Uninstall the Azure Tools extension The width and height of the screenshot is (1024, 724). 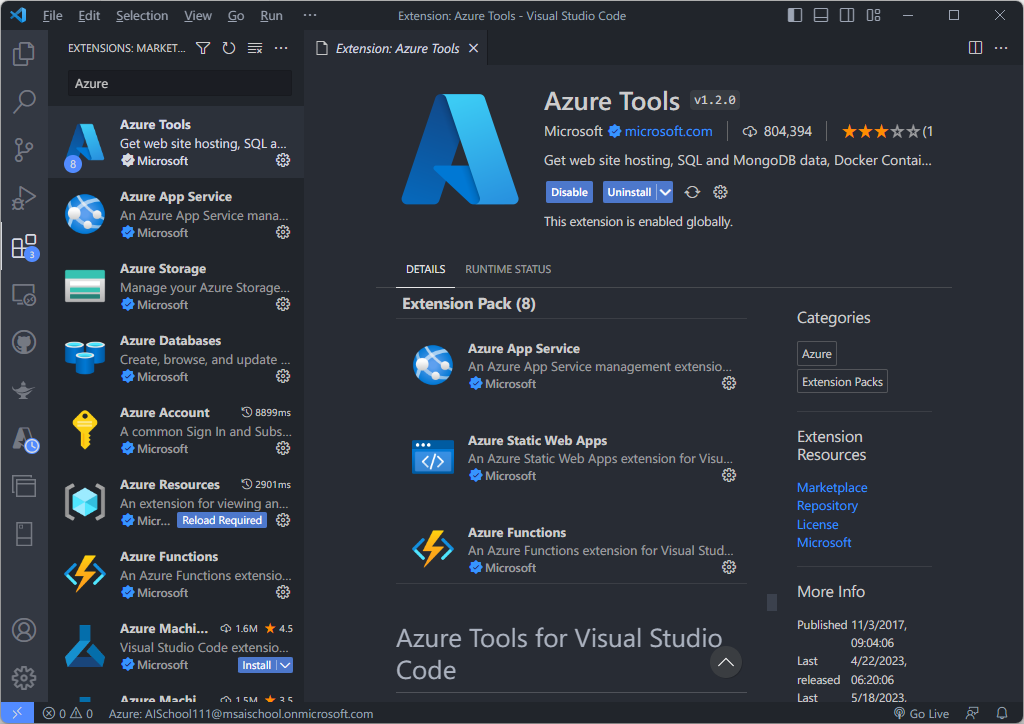click(630, 192)
